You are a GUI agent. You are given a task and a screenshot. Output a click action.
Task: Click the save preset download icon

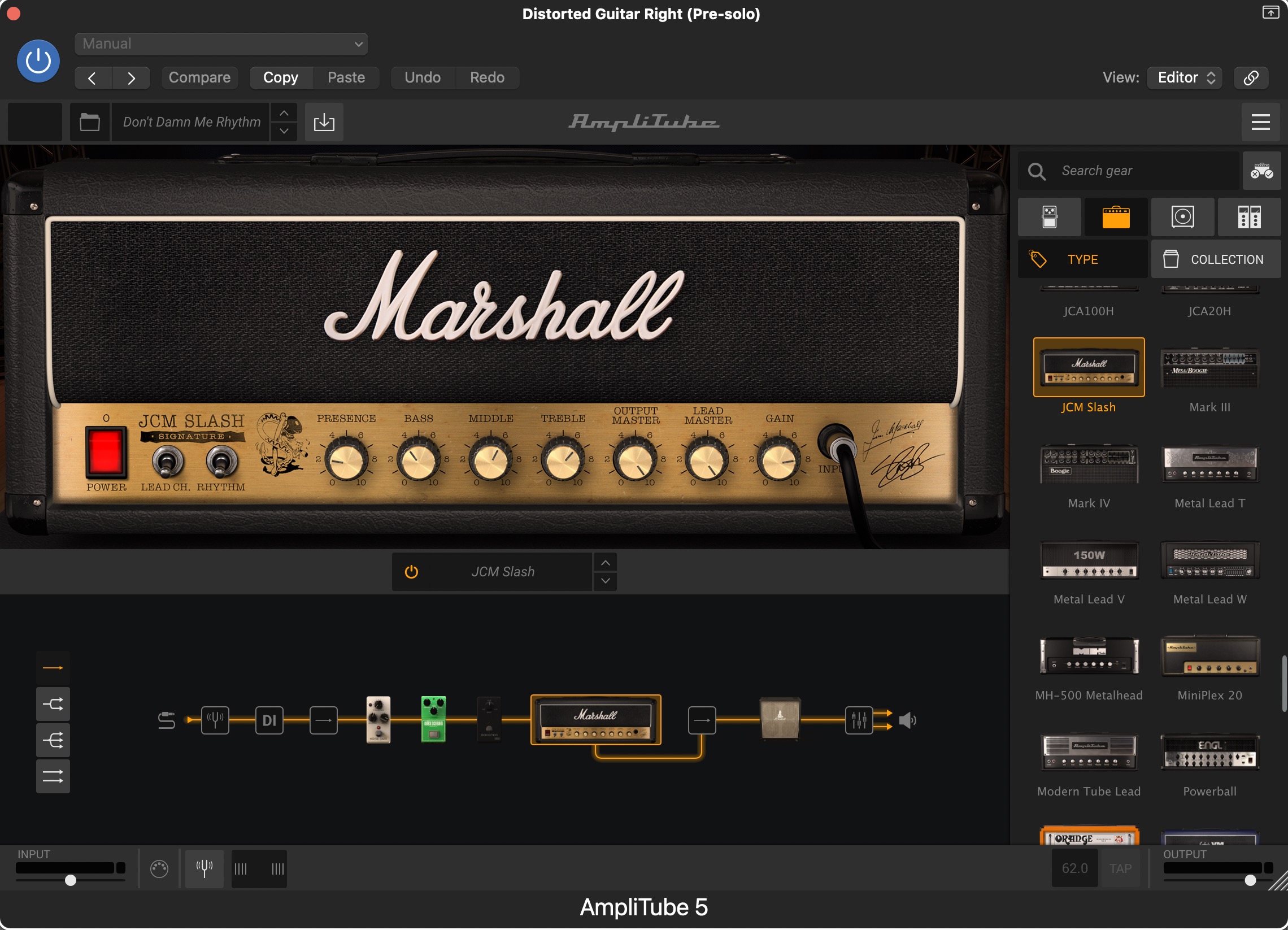[324, 122]
